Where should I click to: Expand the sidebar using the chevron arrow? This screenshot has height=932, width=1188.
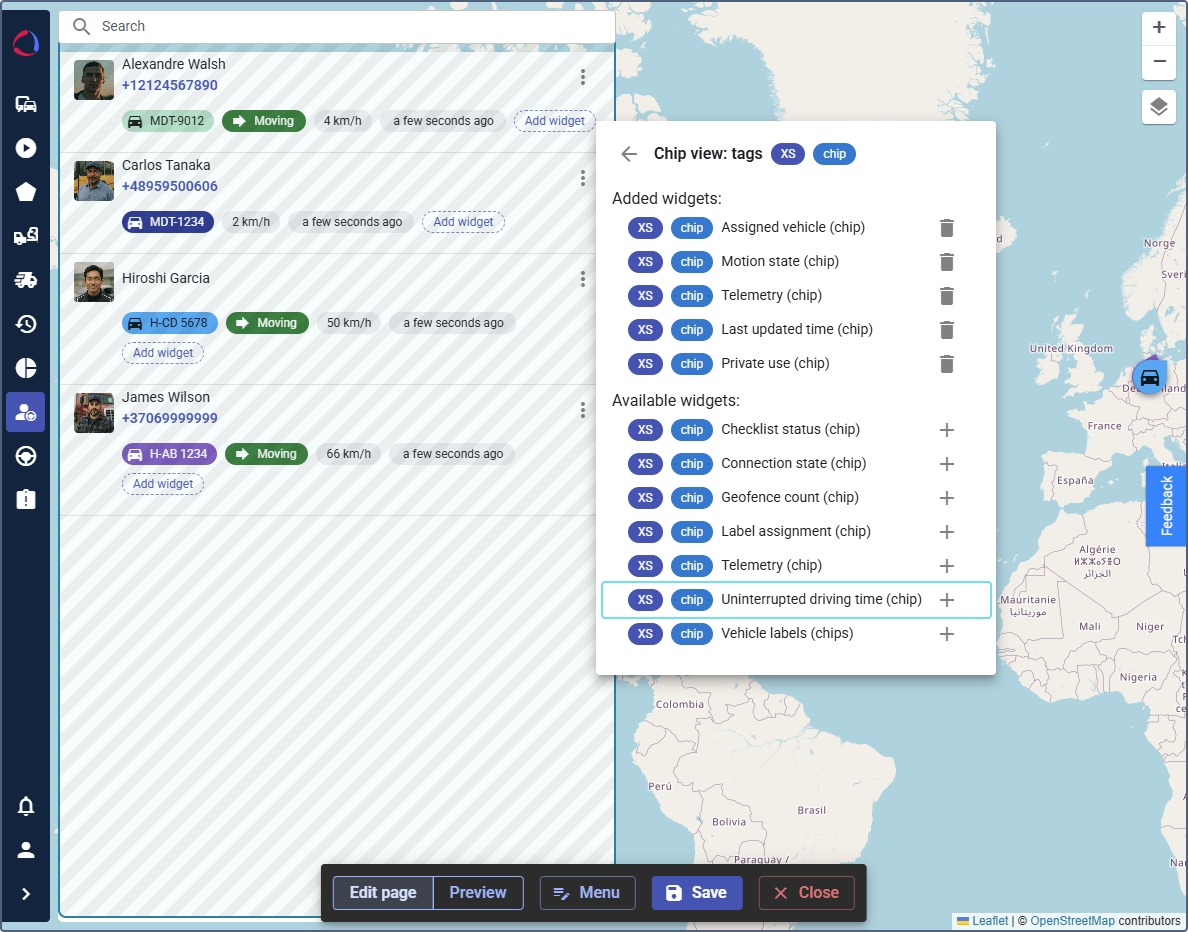click(26, 895)
